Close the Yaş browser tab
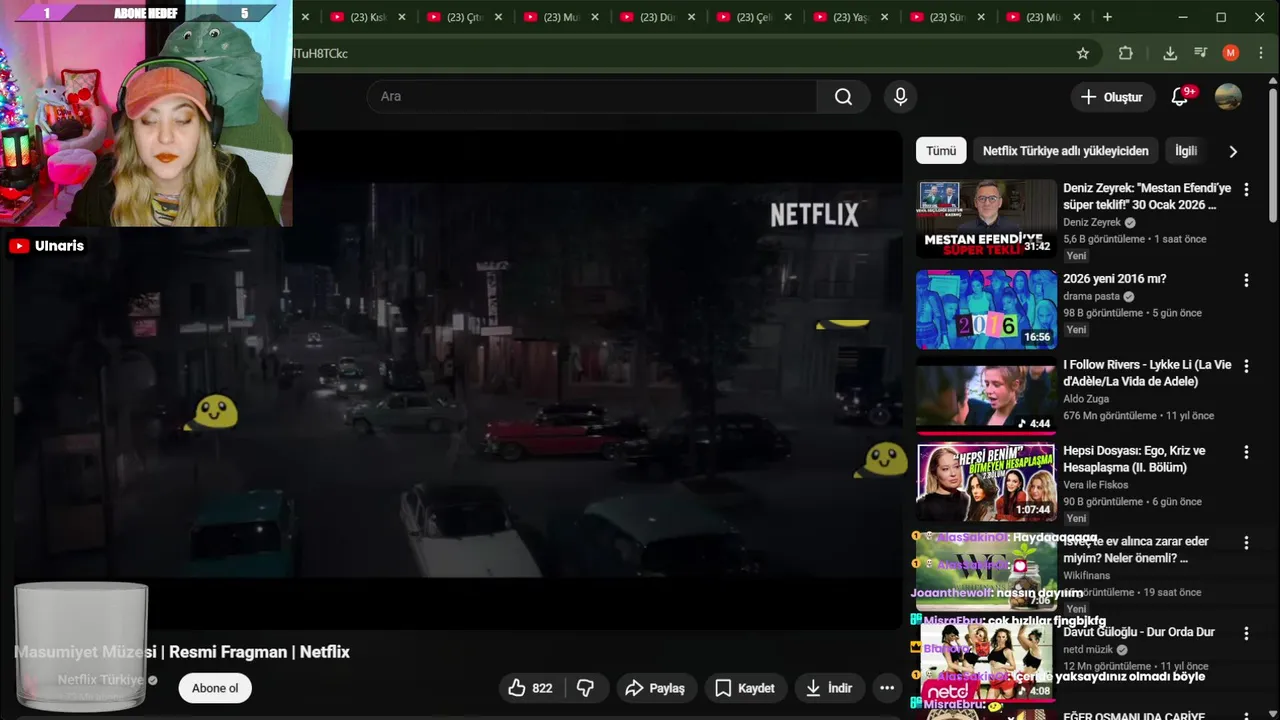 click(885, 17)
